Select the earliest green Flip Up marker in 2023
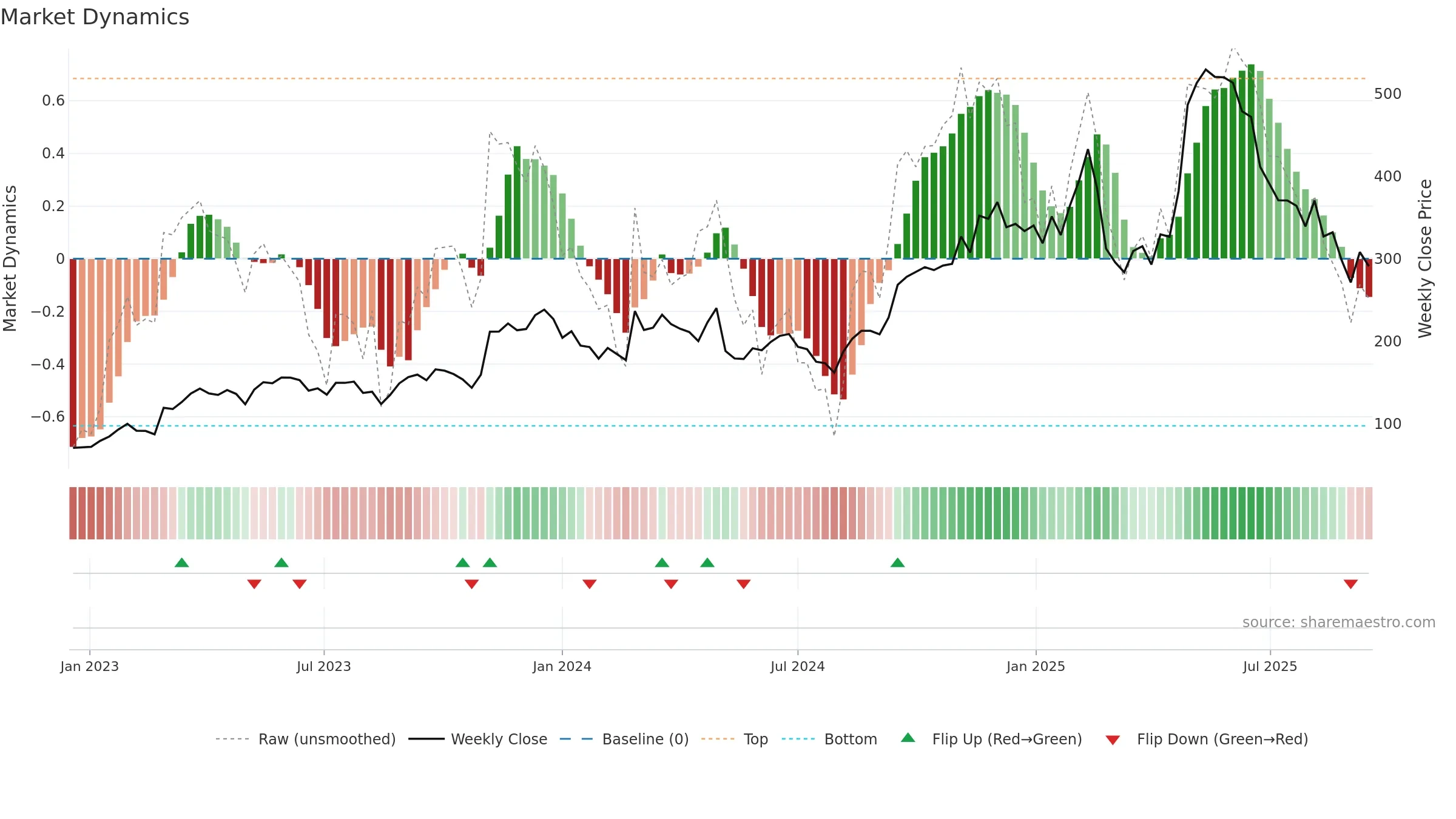This screenshot has width=1456, height=819. (x=182, y=562)
